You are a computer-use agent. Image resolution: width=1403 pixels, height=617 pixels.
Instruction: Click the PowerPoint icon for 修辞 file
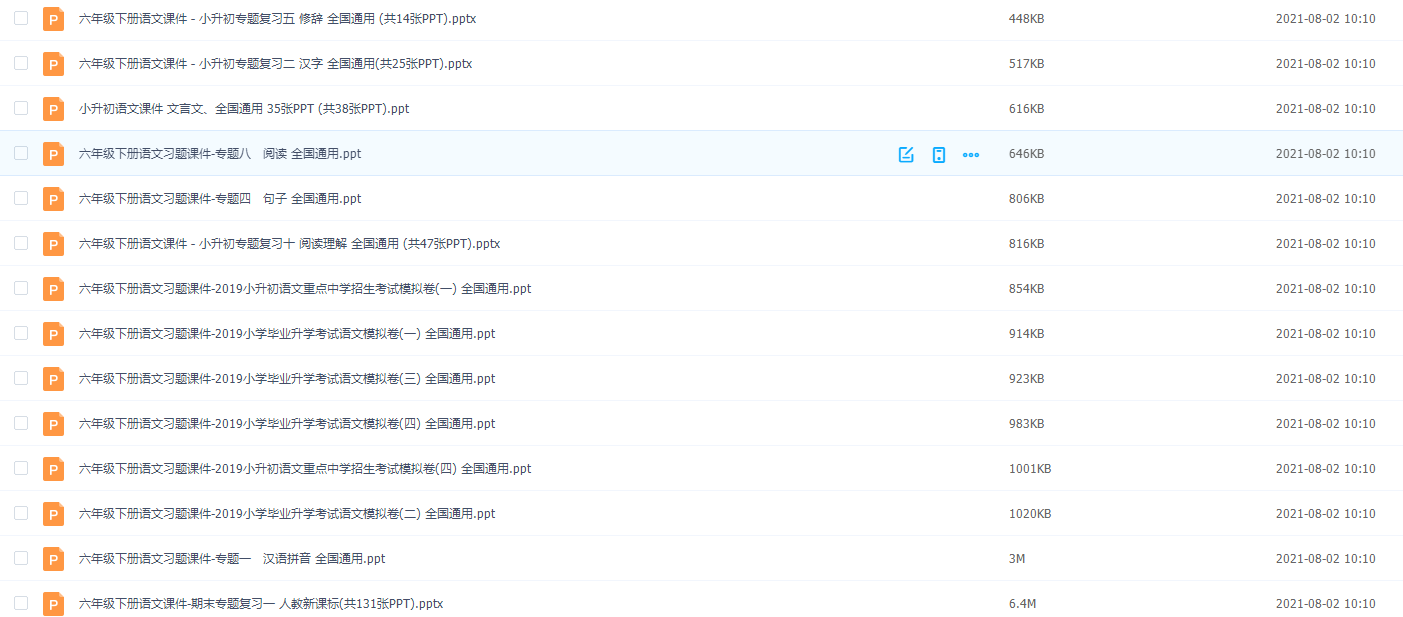pos(53,18)
